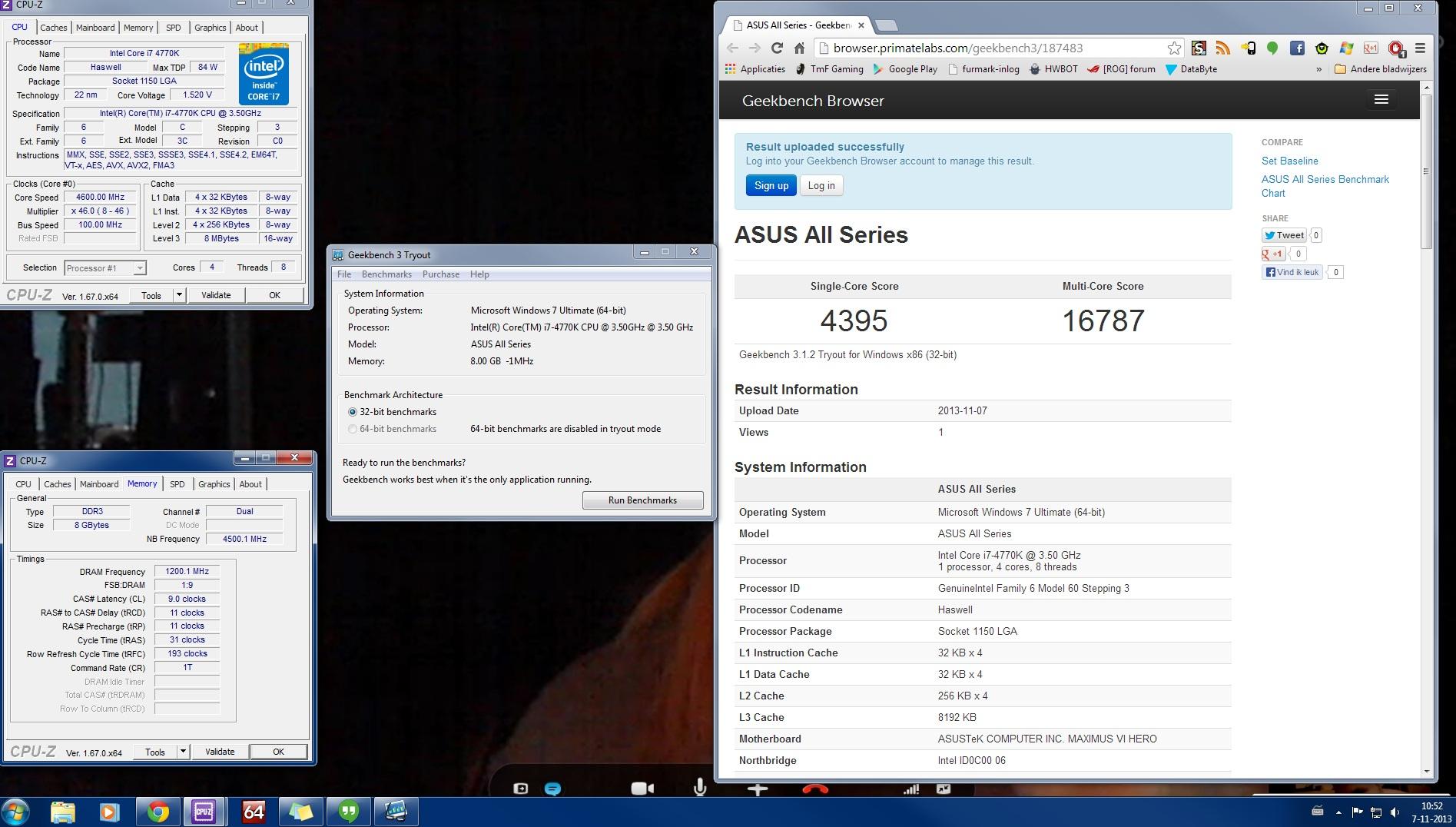Select the 64-bit benchmarks radio button

point(353,429)
